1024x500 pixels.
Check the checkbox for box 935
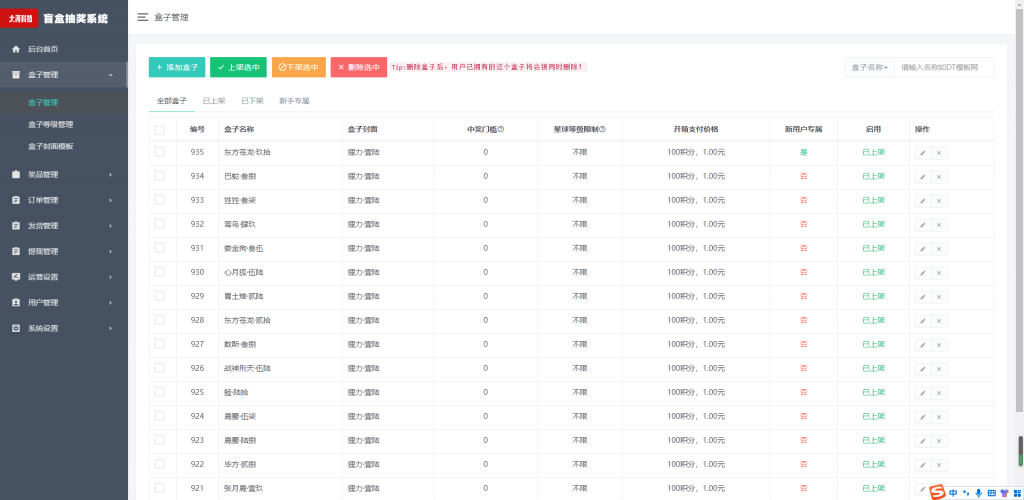(x=159, y=152)
